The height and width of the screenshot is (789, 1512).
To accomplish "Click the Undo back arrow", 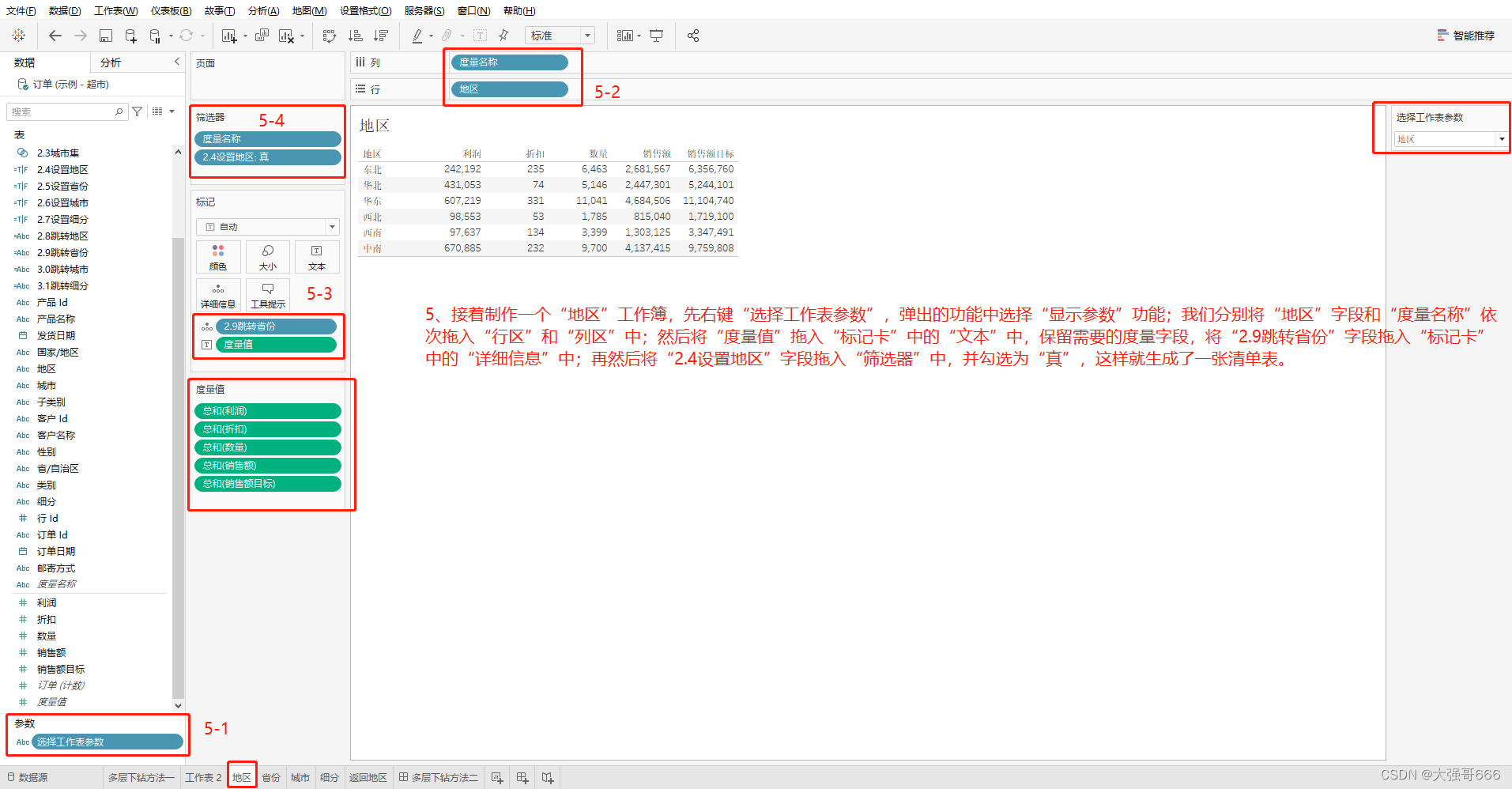I will coord(55,36).
